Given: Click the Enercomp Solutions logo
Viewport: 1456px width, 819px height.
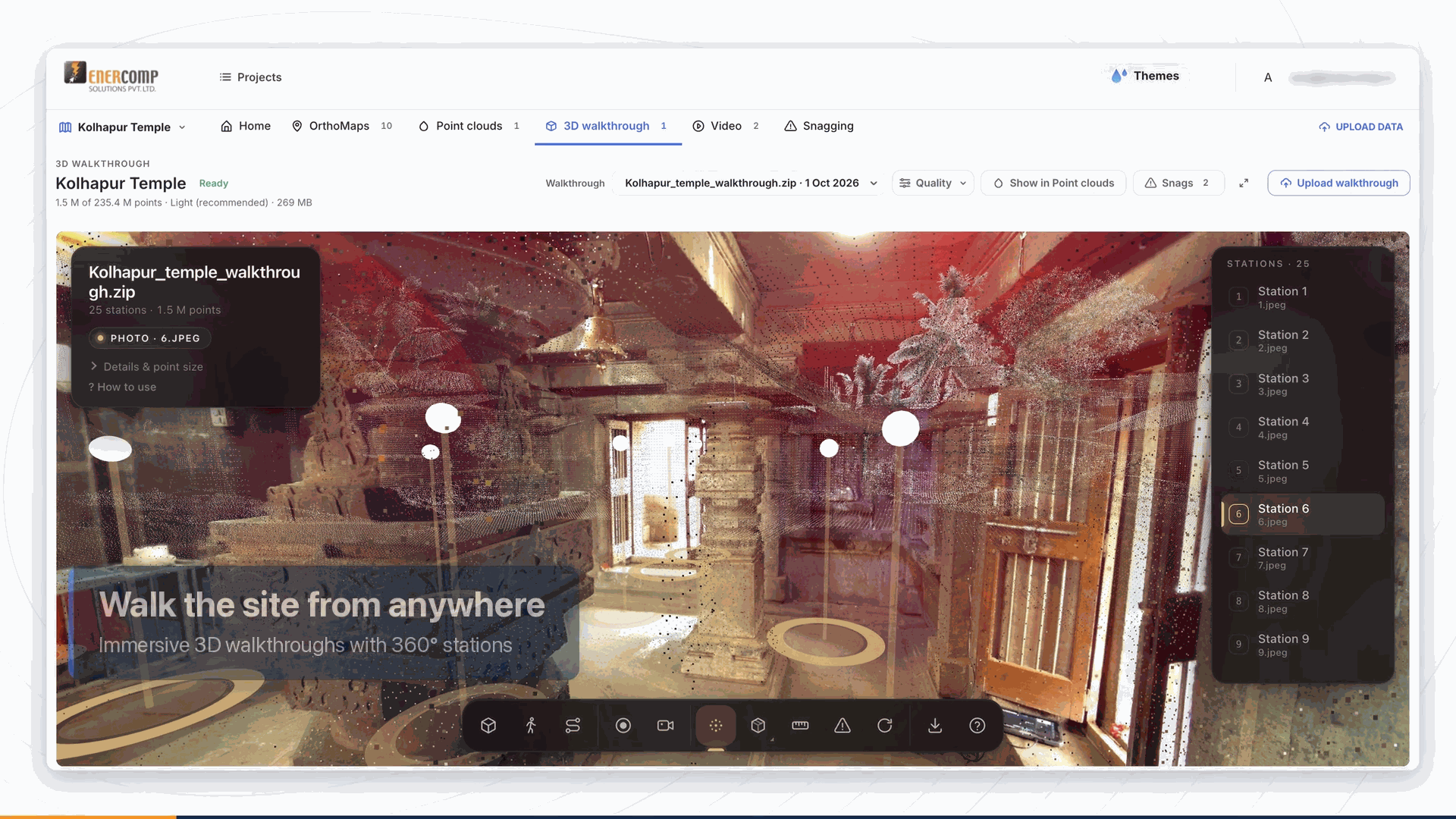Looking at the screenshot, I should (111, 77).
